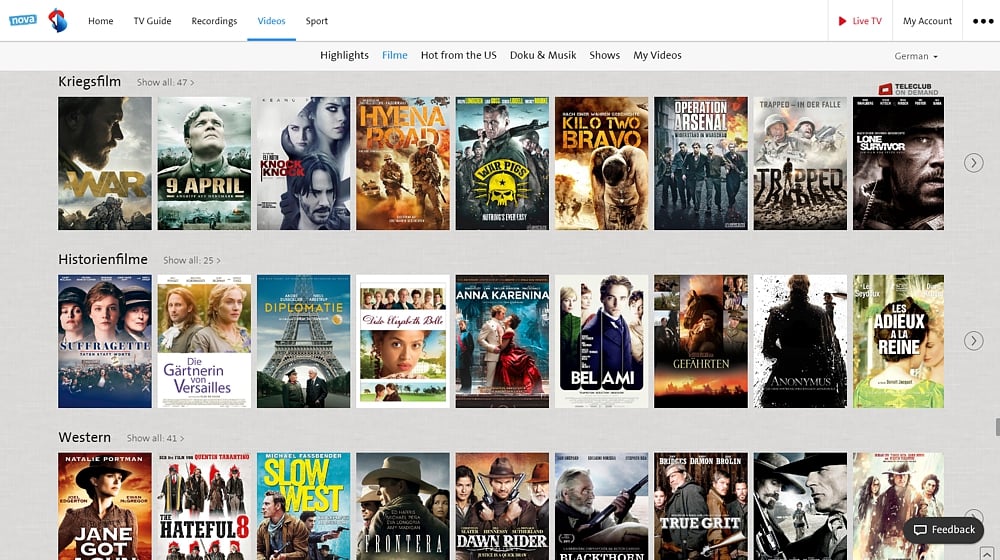Open the Lone Survivor poster
The image size is (1000, 560).
point(899,163)
